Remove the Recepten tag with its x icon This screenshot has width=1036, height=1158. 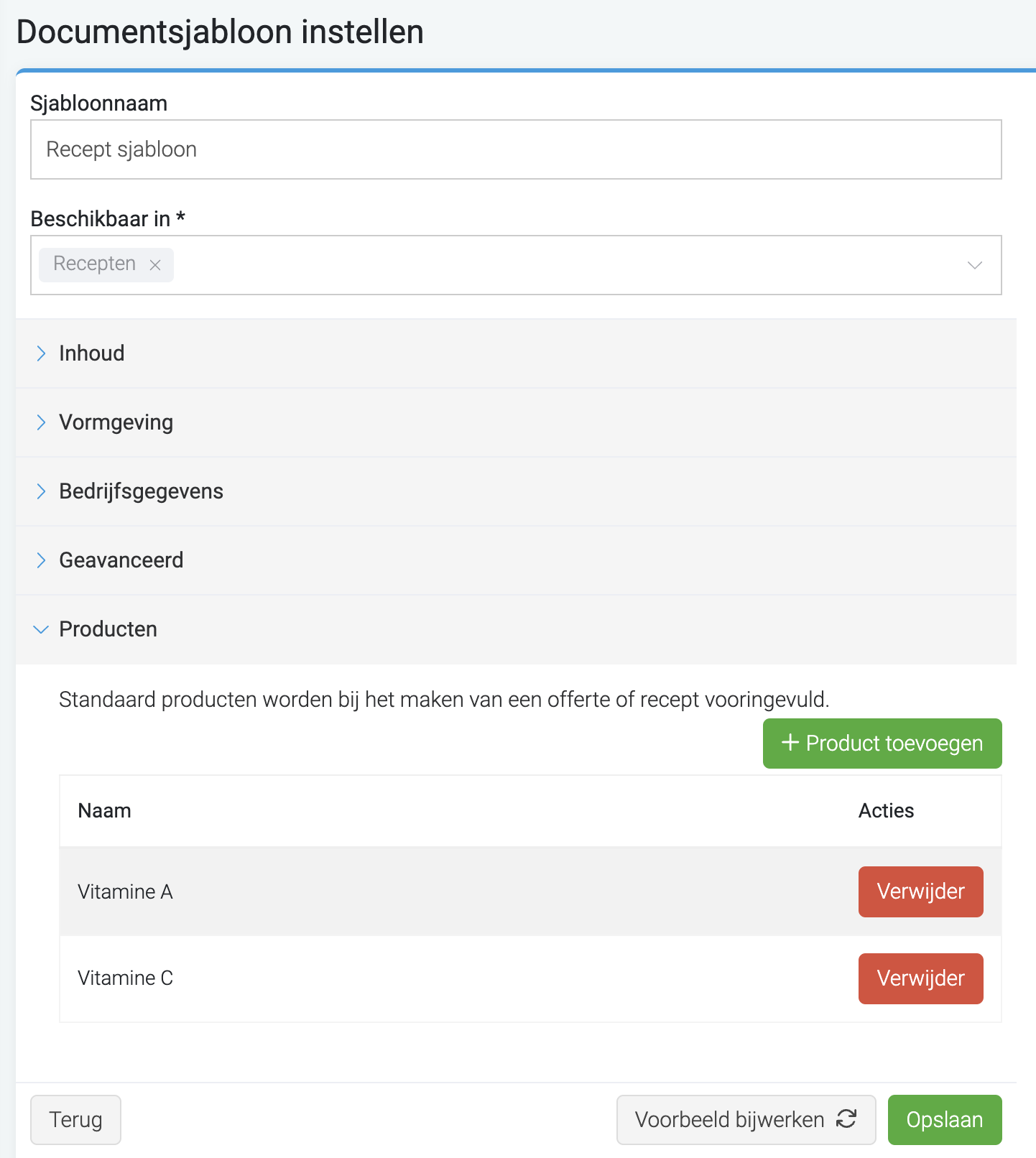154,265
